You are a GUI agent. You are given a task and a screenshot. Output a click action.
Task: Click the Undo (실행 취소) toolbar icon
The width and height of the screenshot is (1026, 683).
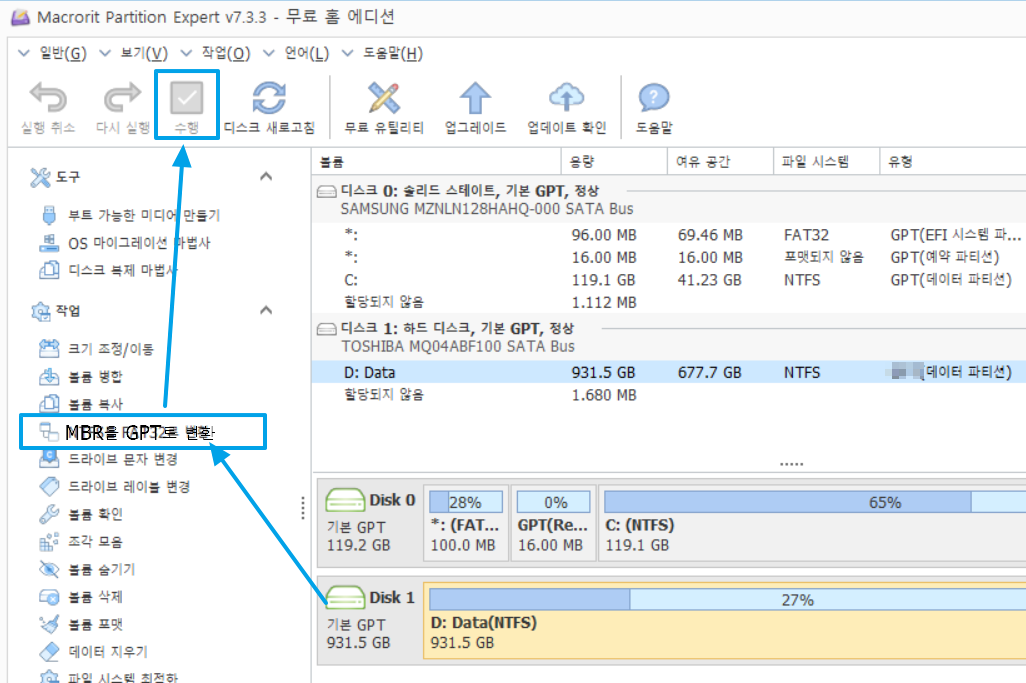click(48, 99)
